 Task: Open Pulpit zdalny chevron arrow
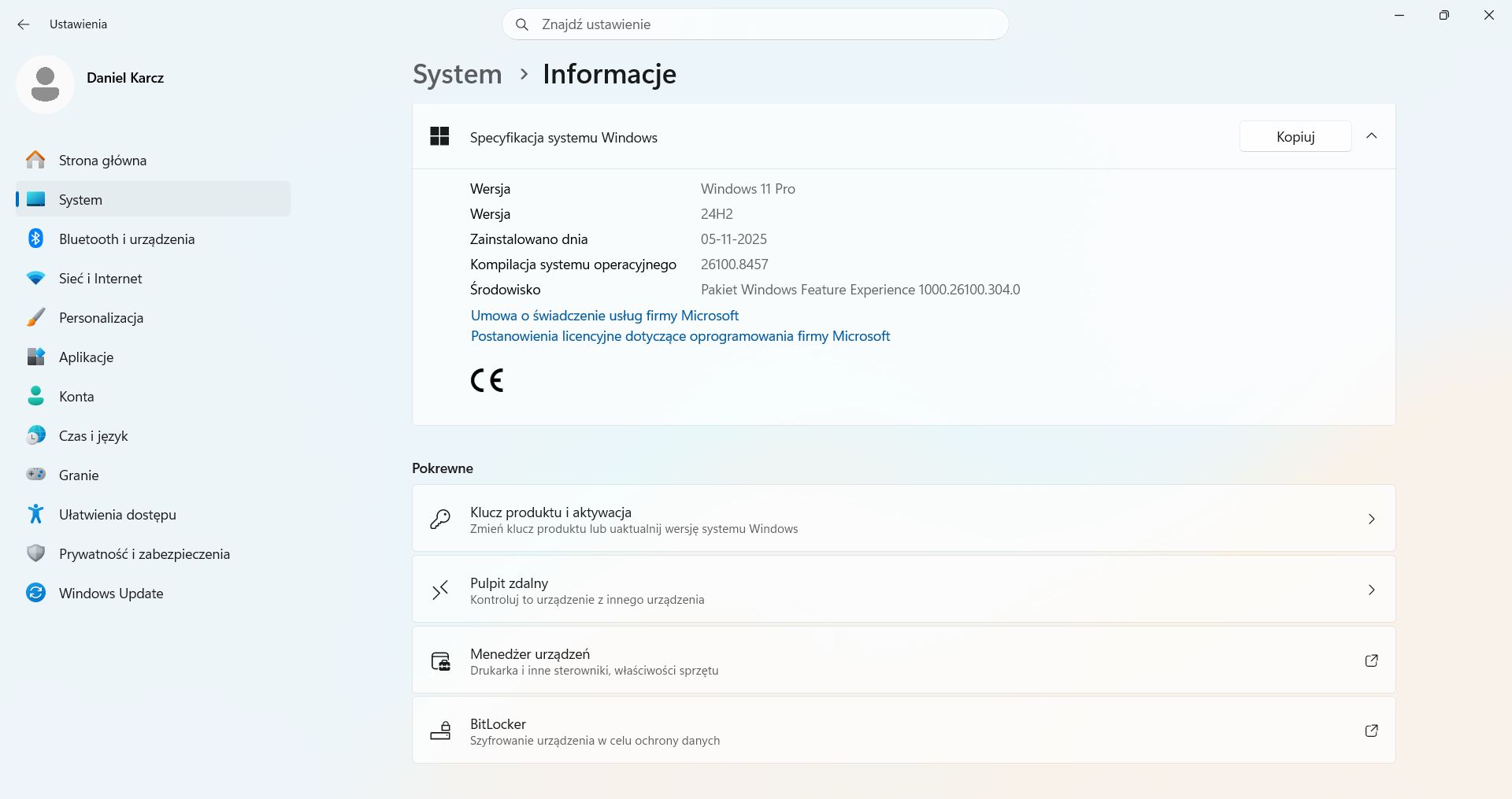pos(1371,590)
